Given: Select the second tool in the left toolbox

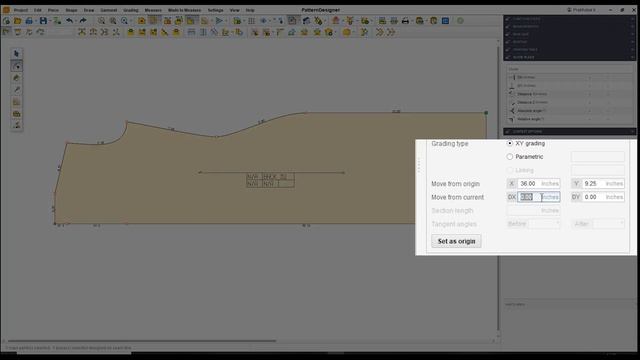Looking at the screenshot, I should tap(16, 66).
